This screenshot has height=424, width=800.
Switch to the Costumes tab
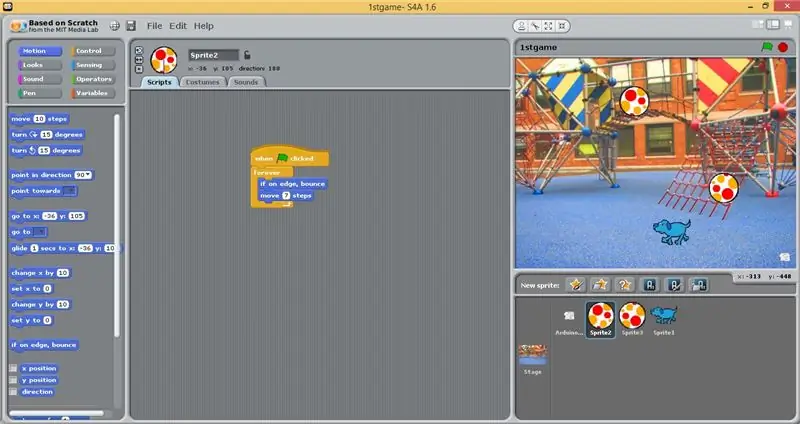coord(202,82)
